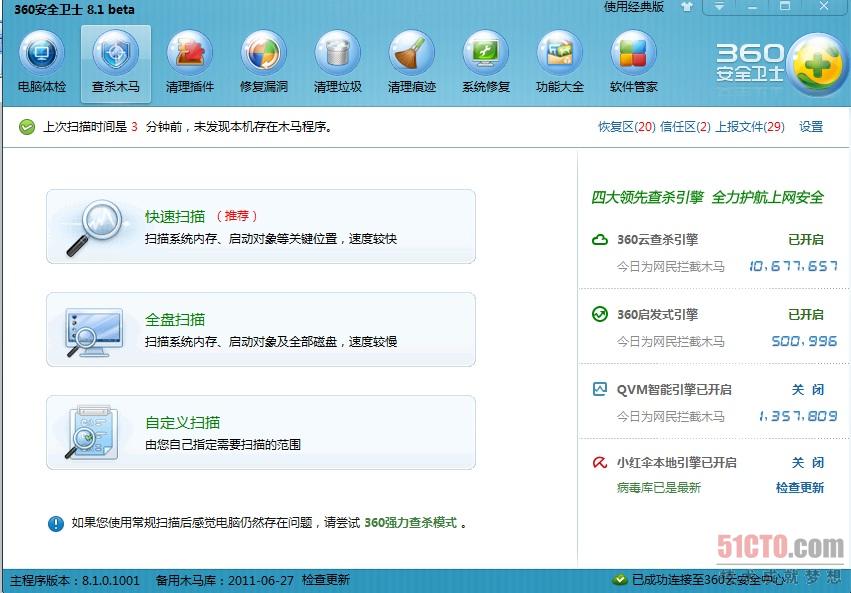Click 360安全卫士 8.1 beta title text
Image resolution: width=851 pixels, height=593 pixels.
[74, 9]
